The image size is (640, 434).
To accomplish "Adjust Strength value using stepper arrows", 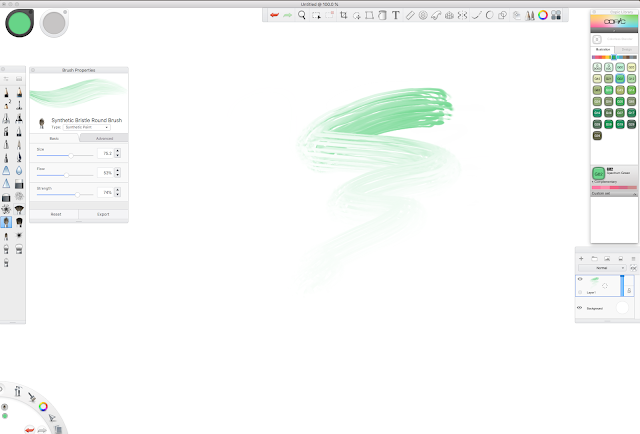I will (118, 192).
